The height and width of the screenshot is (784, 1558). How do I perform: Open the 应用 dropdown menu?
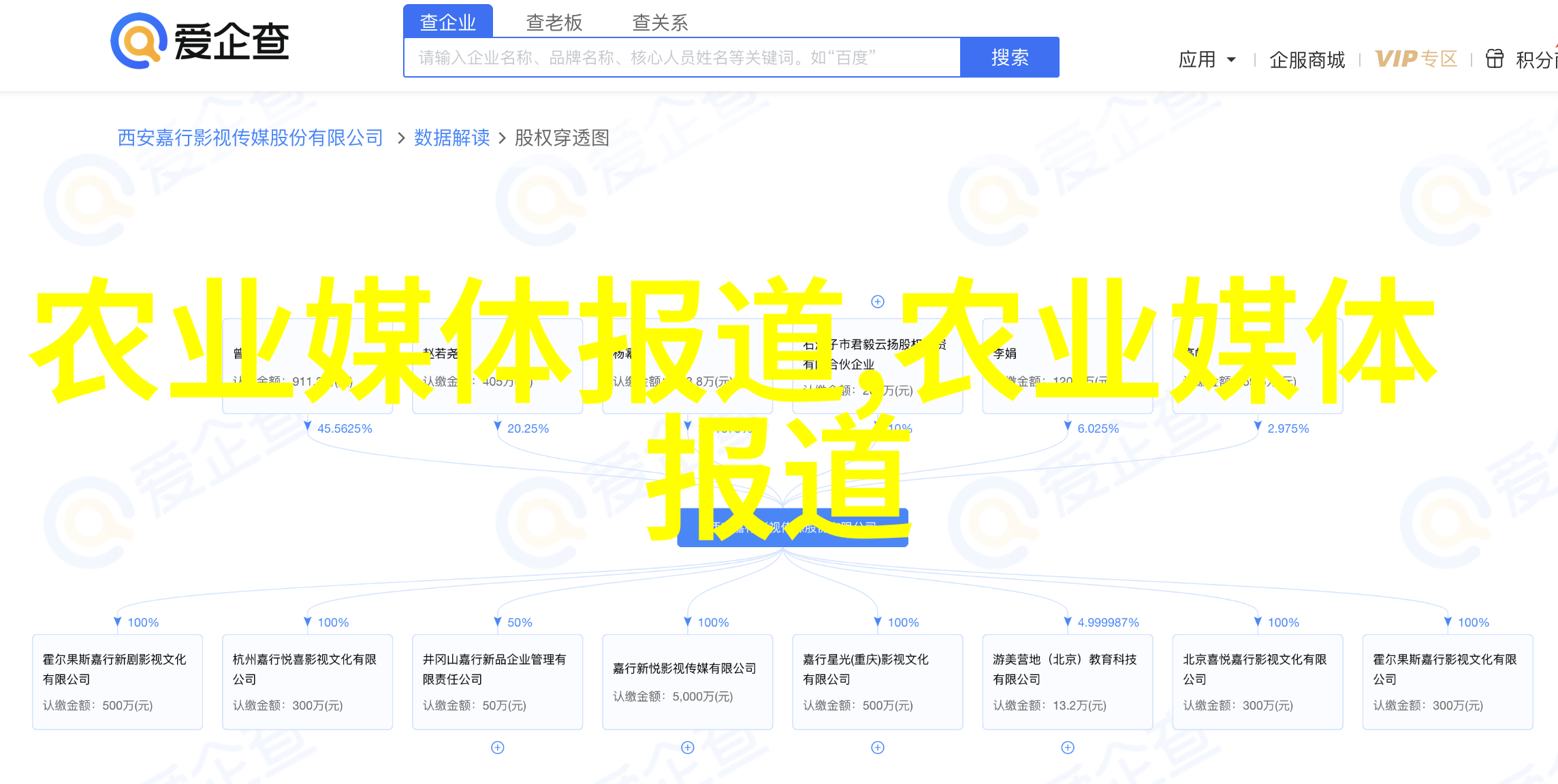click(1207, 60)
